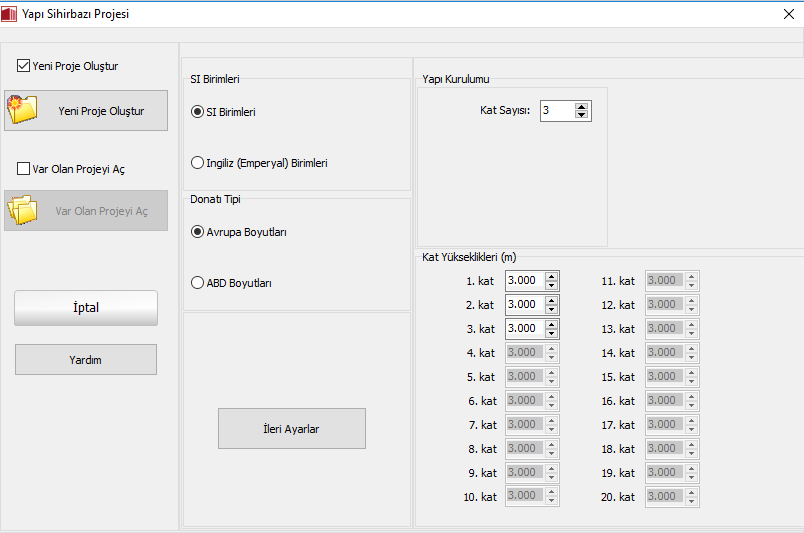Click the 2. kat height field
The height and width of the screenshot is (533, 804).
(524, 304)
